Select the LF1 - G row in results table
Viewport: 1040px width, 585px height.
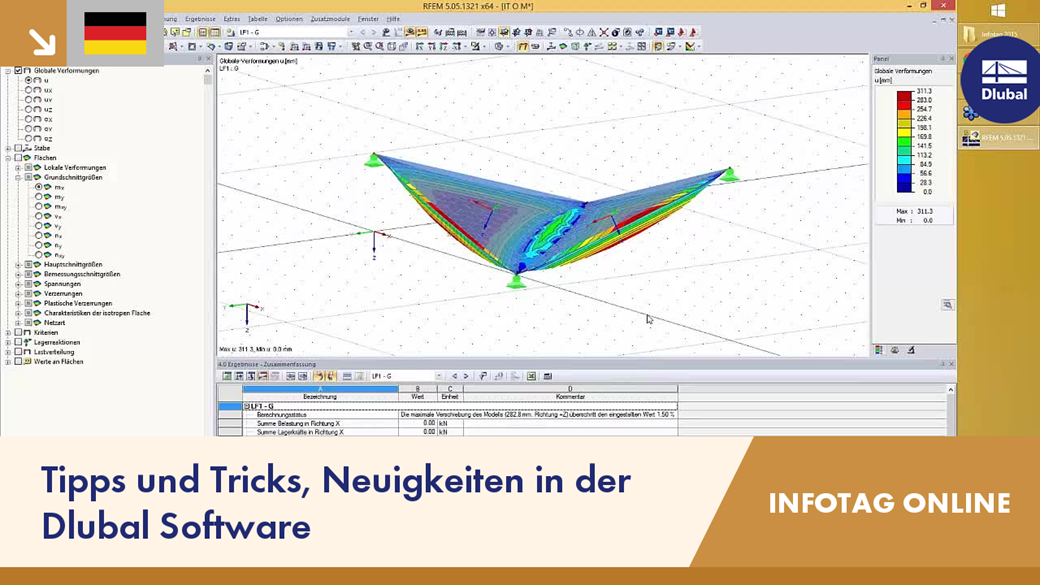tap(460, 406)
